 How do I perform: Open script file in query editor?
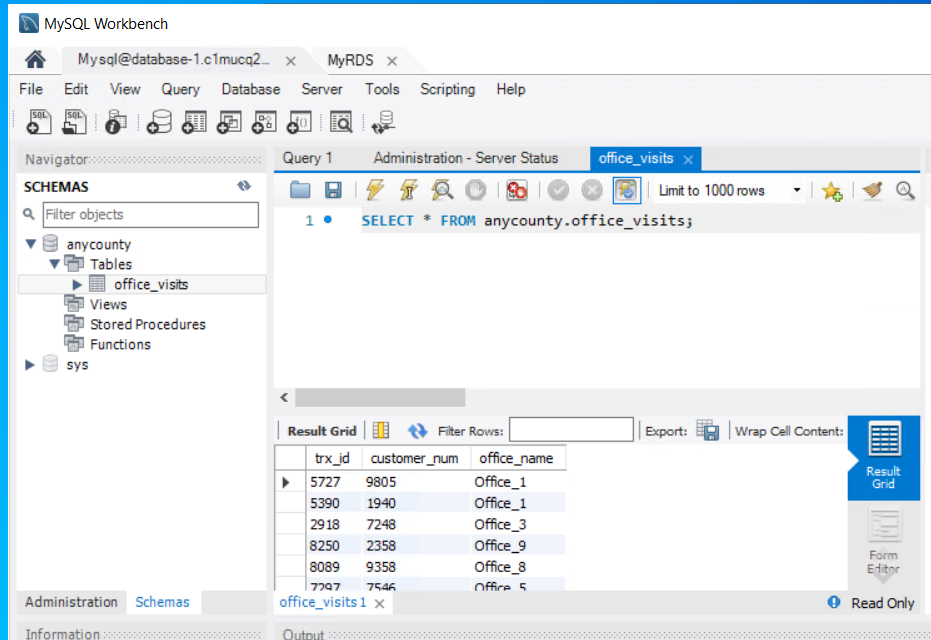300,190
